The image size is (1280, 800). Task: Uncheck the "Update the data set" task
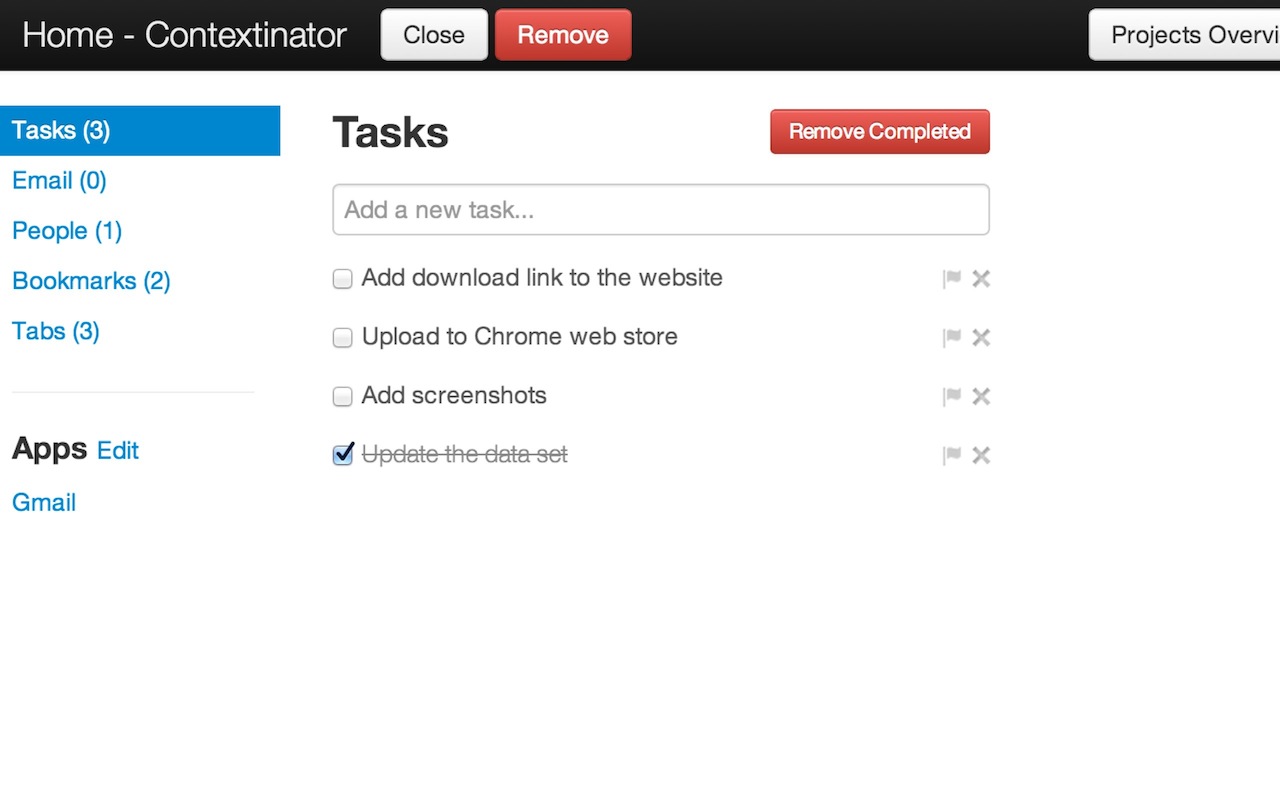tap(342, 454)
